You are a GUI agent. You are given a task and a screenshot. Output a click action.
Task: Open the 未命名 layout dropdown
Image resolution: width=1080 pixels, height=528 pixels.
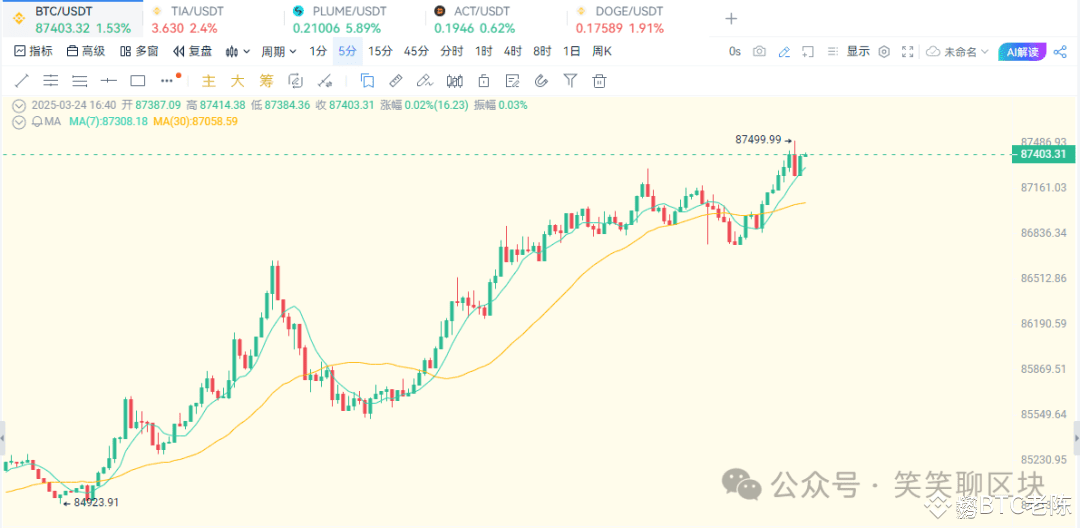coord(957,52)
